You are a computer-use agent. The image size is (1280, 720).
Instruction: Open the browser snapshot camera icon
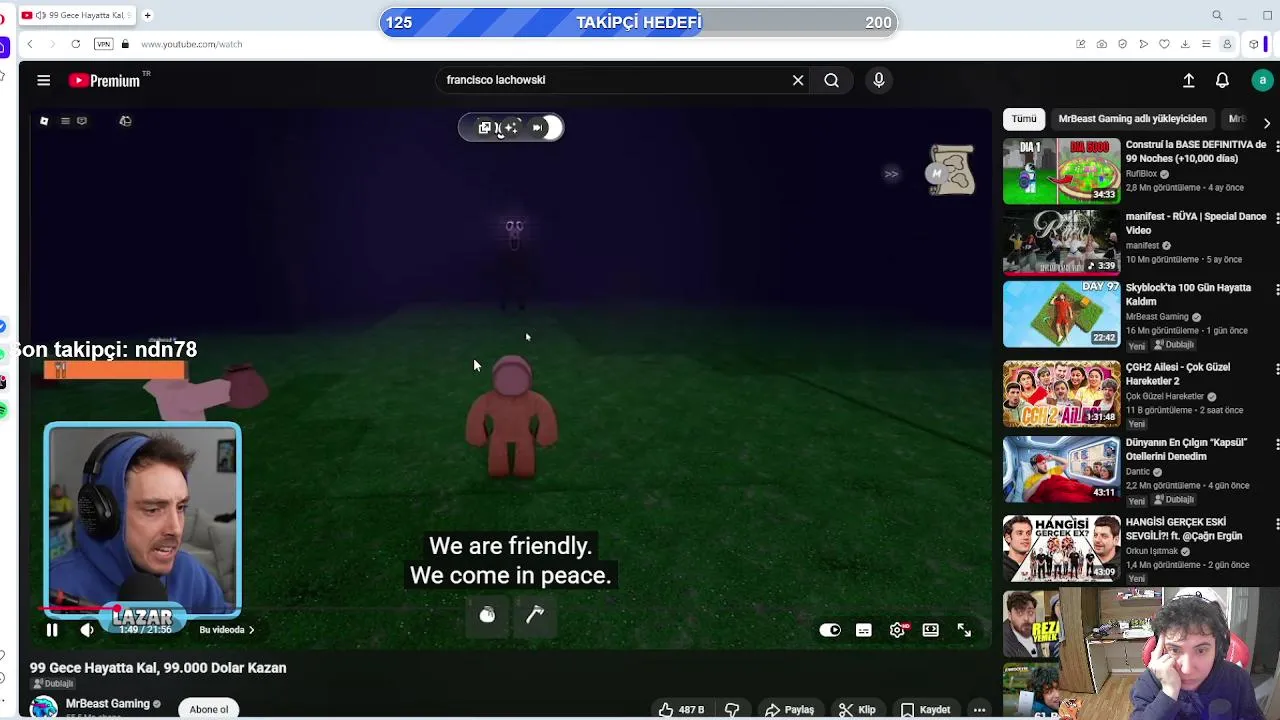pyautogui.click(x=1101, y=44)
